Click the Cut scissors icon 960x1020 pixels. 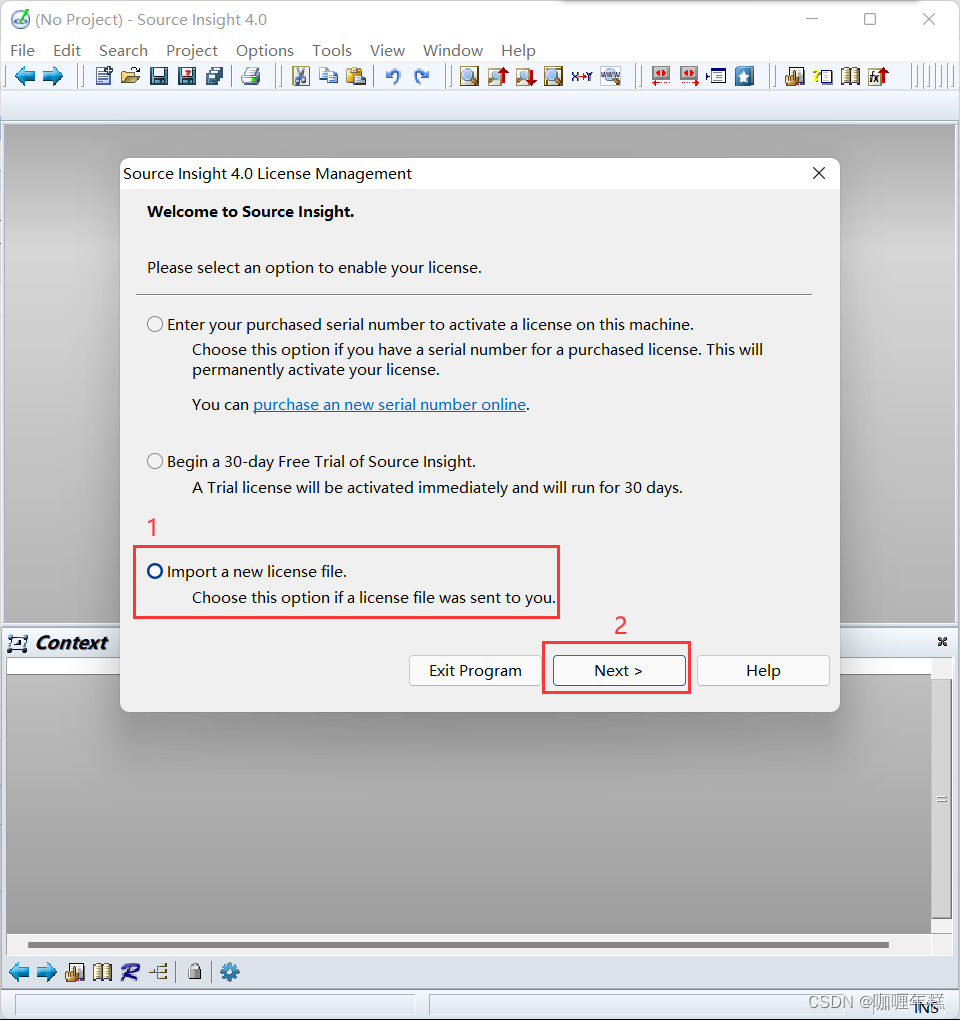300,76
